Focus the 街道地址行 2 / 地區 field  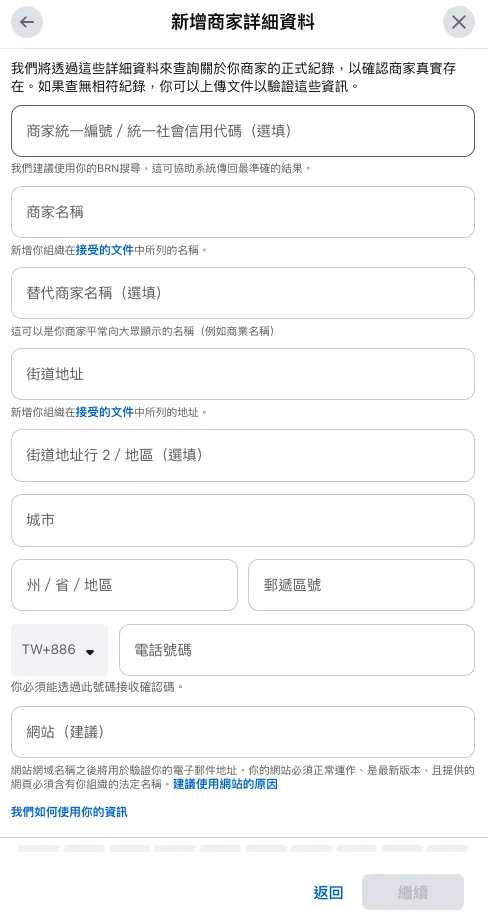(243, 455)
